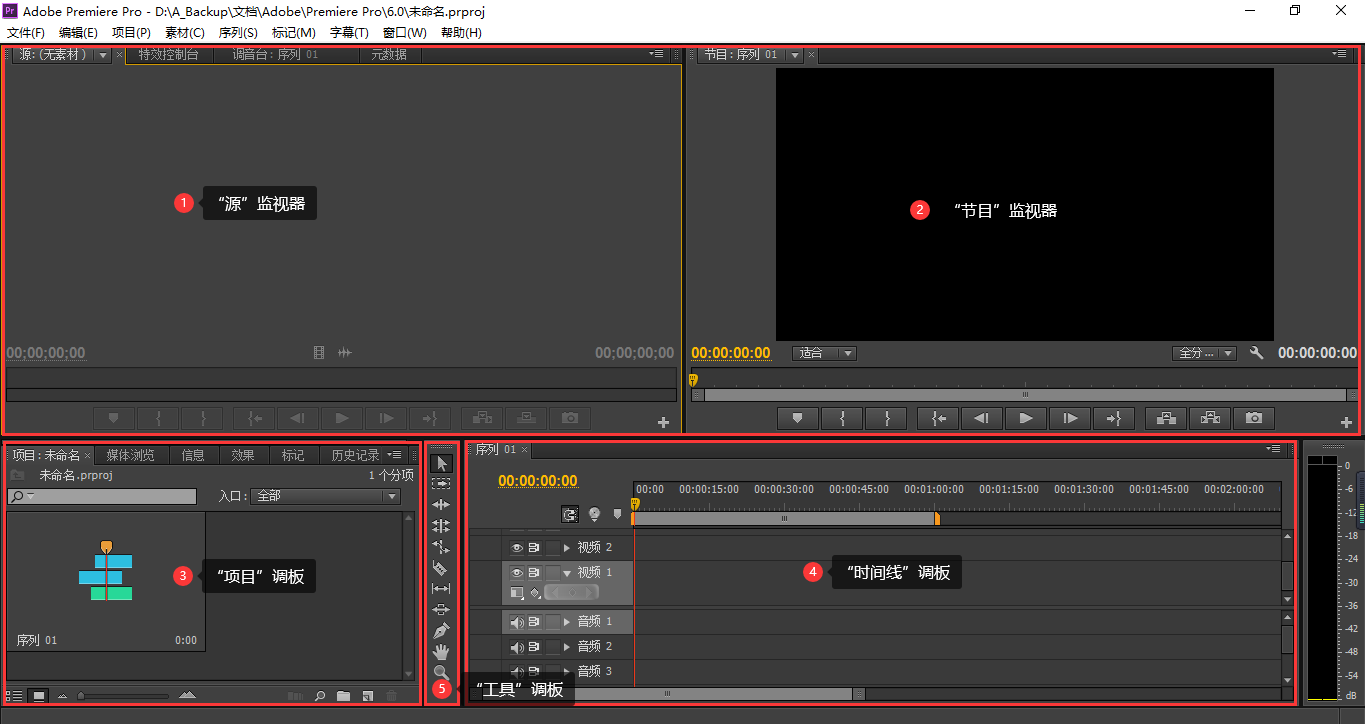Switch to the 效果 tab
The image size is (1365, 724).
[x=242, y=454]
